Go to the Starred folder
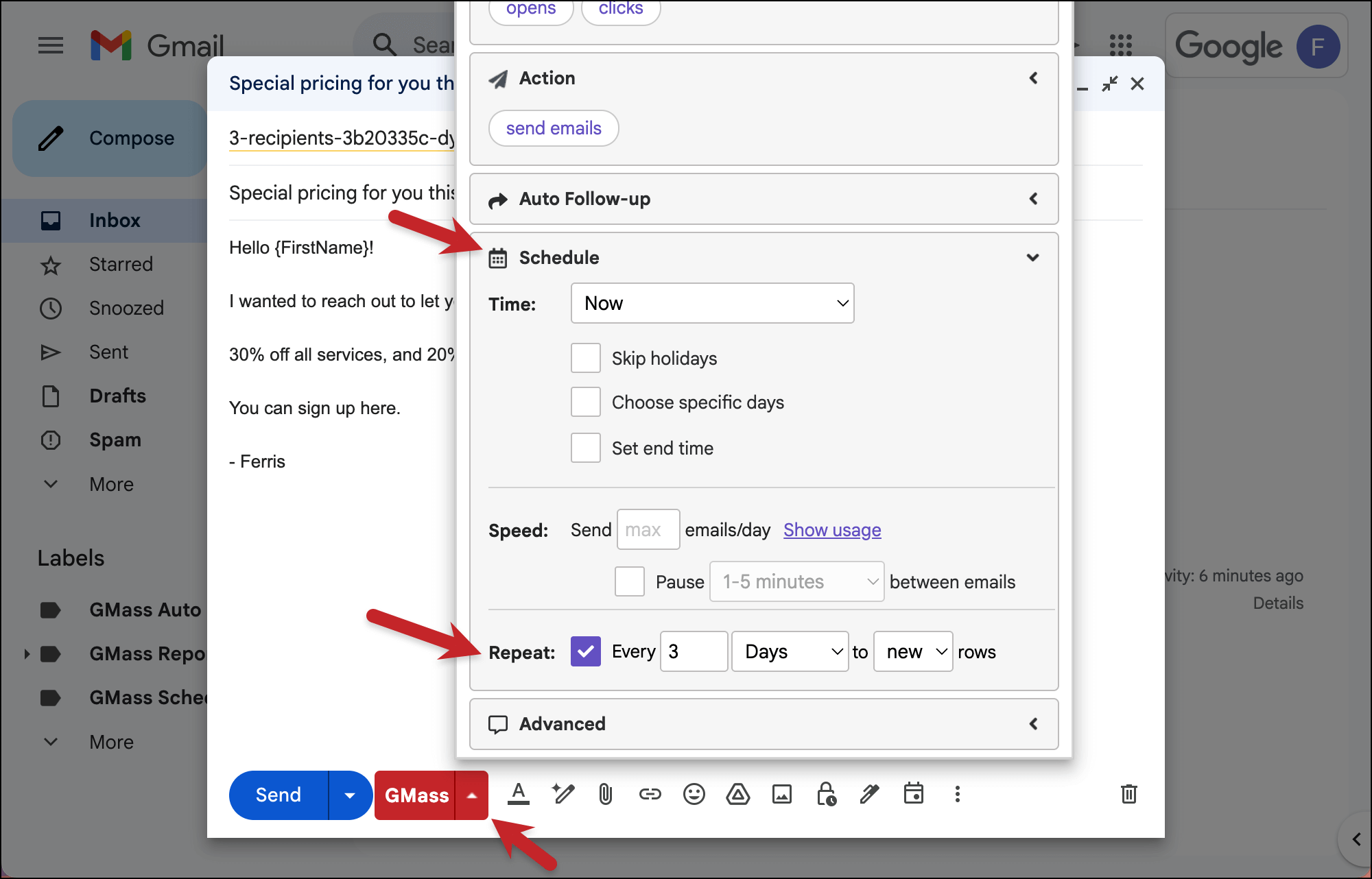This screenshot has width=1372, height=879. click(x=121, y=264)
